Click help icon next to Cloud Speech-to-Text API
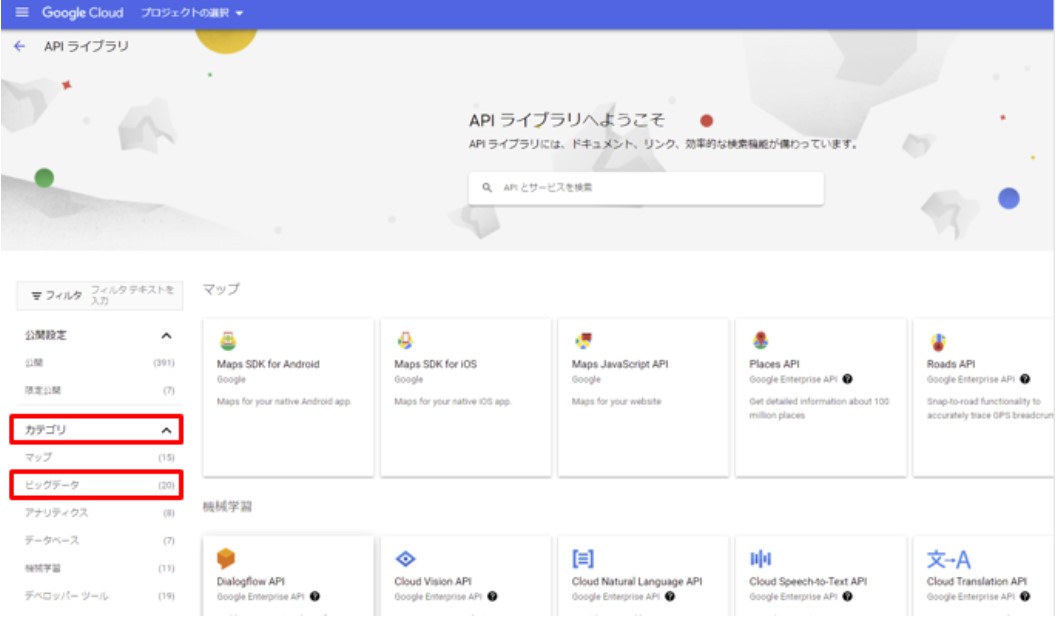The image size is (1057, 621). [847, 596]
